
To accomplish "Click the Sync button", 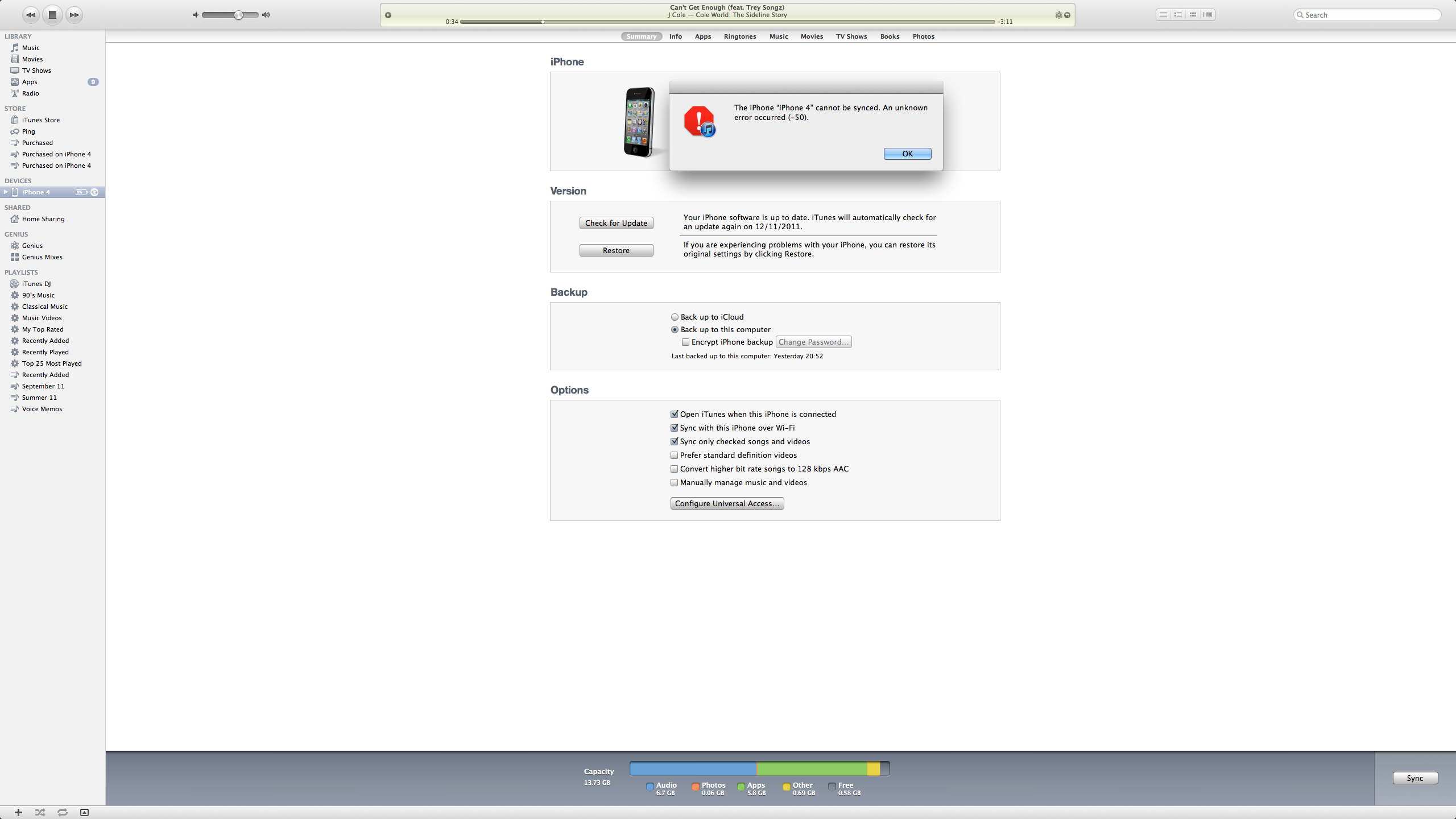I will click(x=1415, y=778).
